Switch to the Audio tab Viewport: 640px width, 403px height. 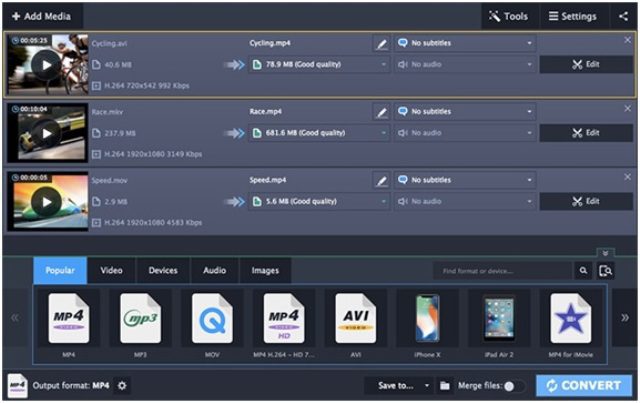(215, 270)
